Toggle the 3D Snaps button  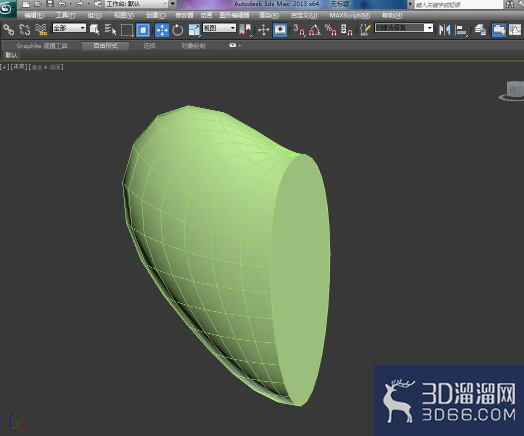pos(299,30)
